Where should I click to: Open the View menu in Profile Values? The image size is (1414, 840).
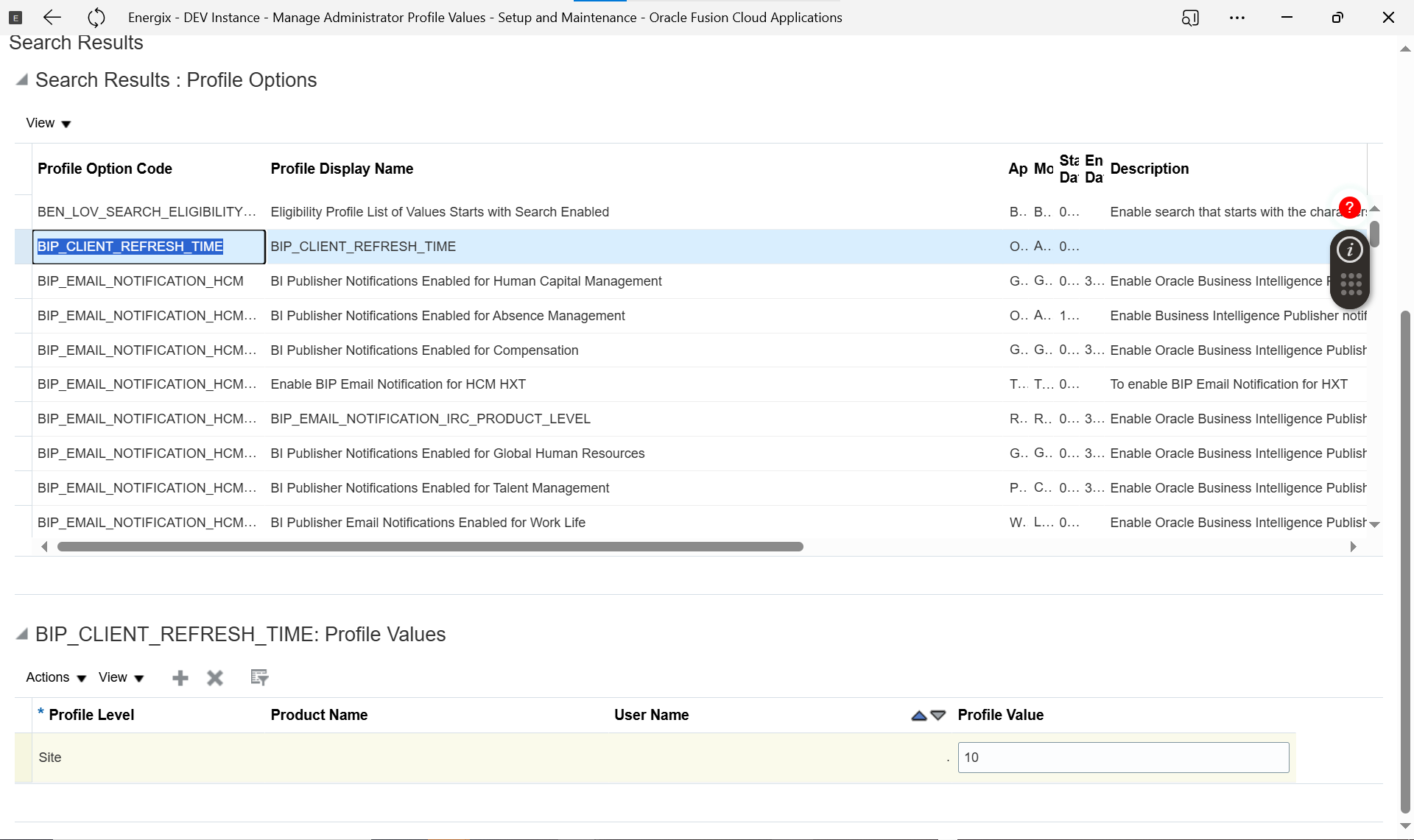[x=122, y=677]
